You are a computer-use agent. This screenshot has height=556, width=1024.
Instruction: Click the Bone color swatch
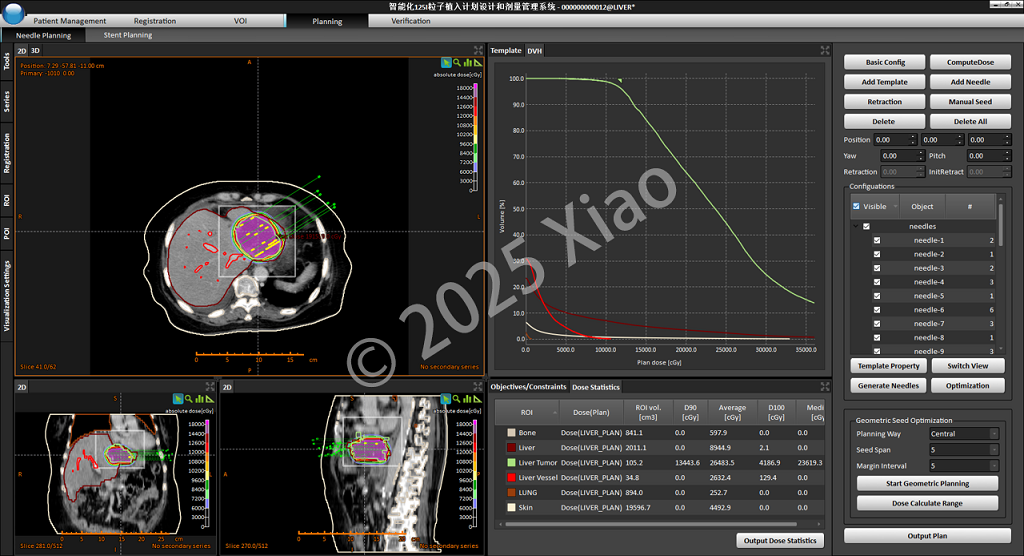coord(511,433)
